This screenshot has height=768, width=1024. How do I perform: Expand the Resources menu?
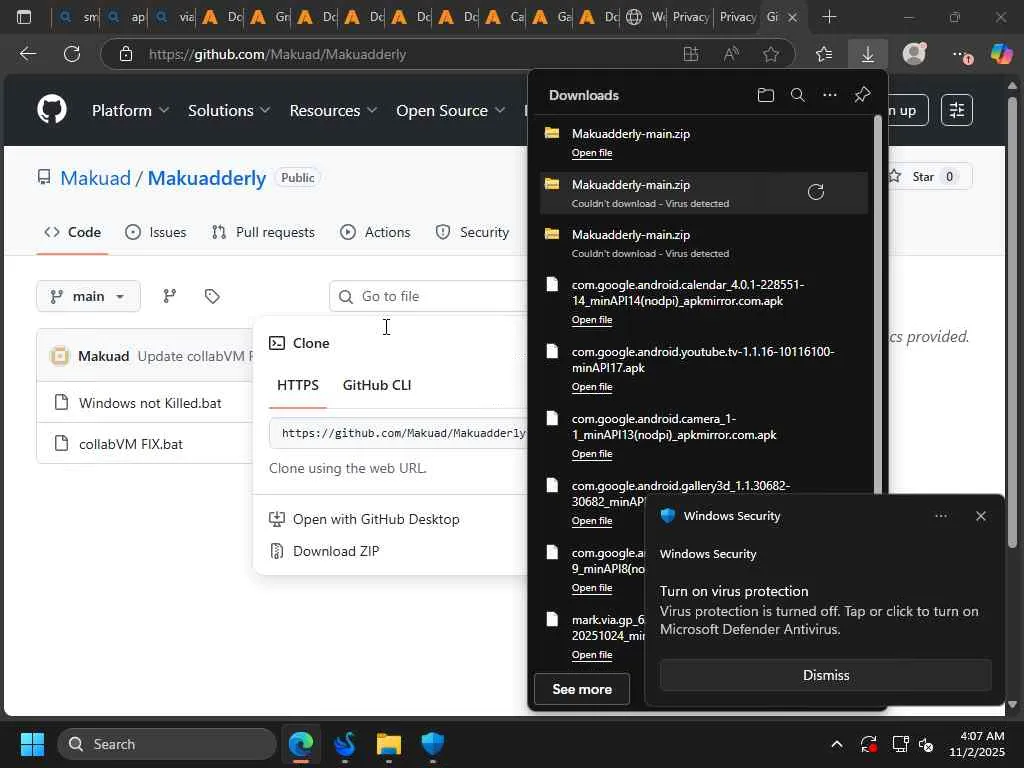point(333,110)
